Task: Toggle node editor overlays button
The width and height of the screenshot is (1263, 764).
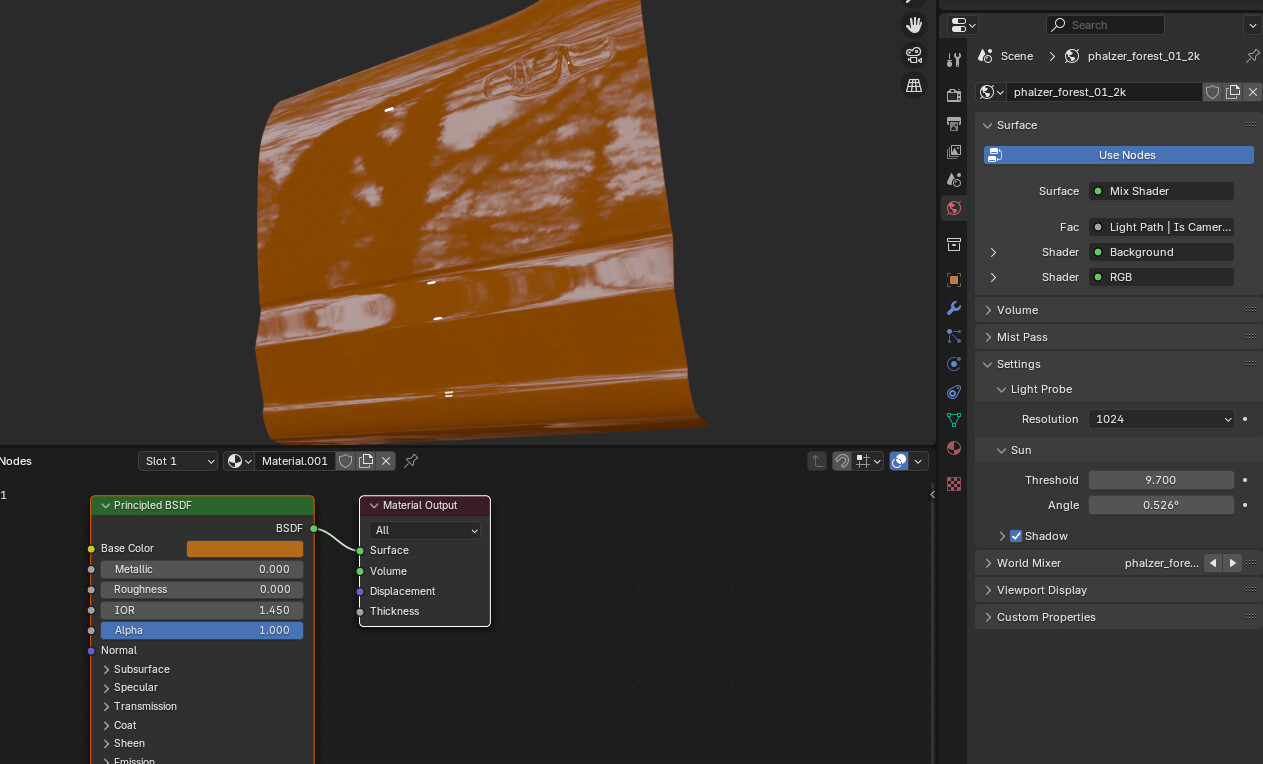Action: [x=899, y=461]
